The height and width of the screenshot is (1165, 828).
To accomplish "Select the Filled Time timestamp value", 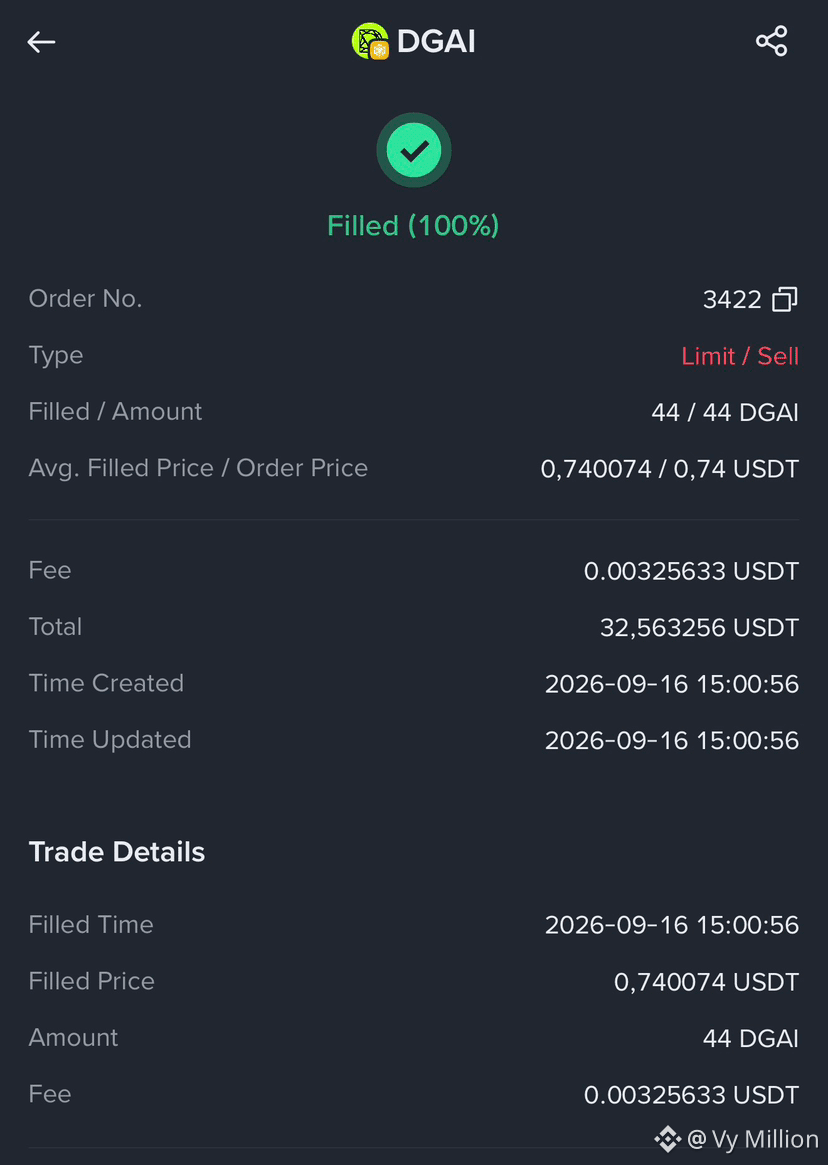I will point(672,925).
